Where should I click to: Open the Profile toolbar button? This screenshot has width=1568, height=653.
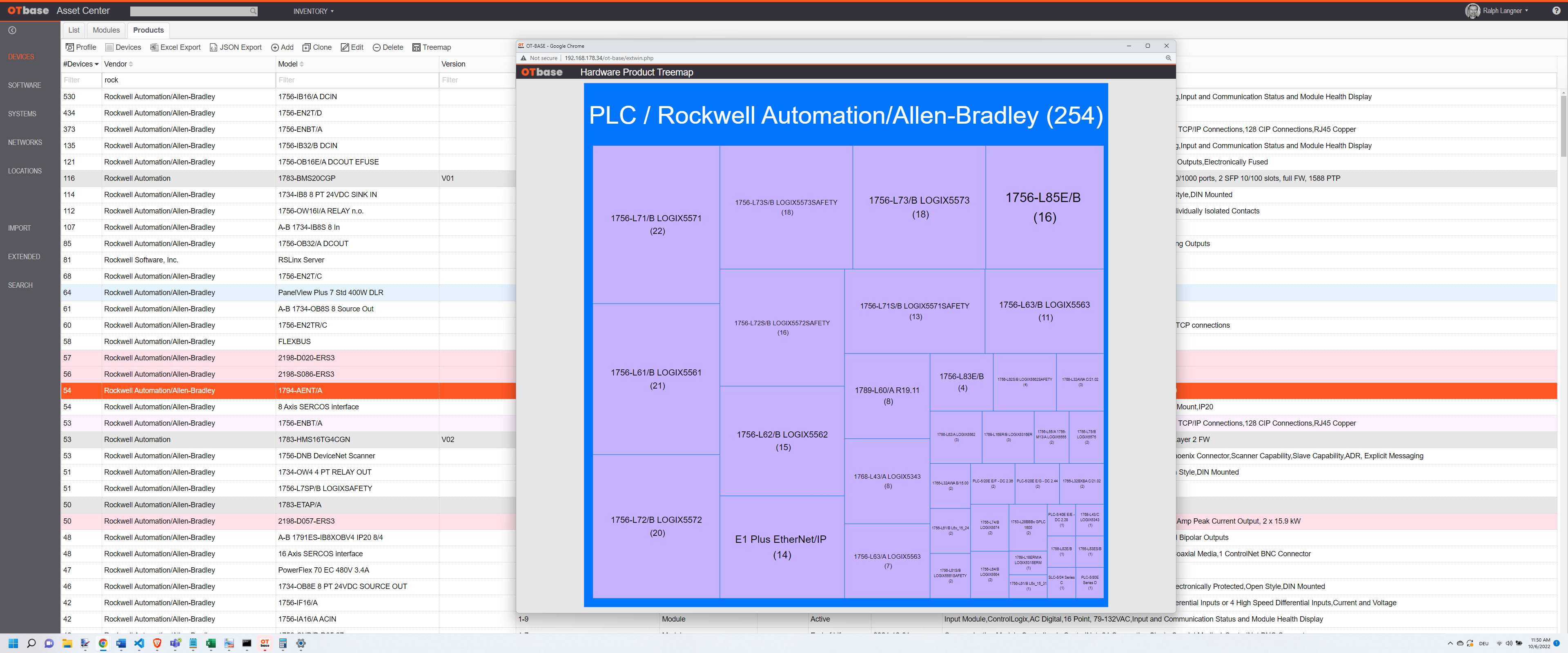tap(81, 47)
